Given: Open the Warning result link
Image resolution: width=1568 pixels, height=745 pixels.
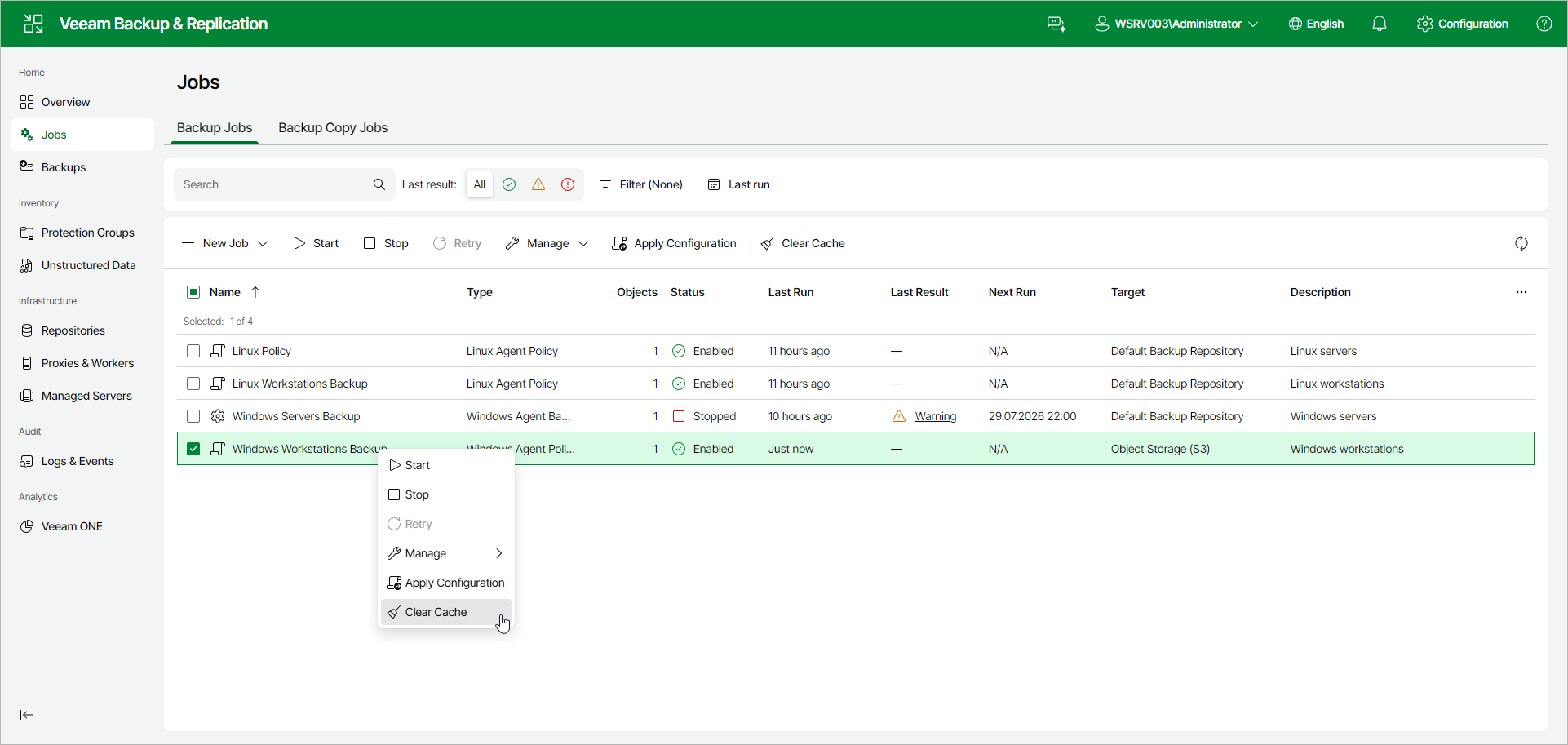Looking at the screenshot, I should tap(936, 416).
